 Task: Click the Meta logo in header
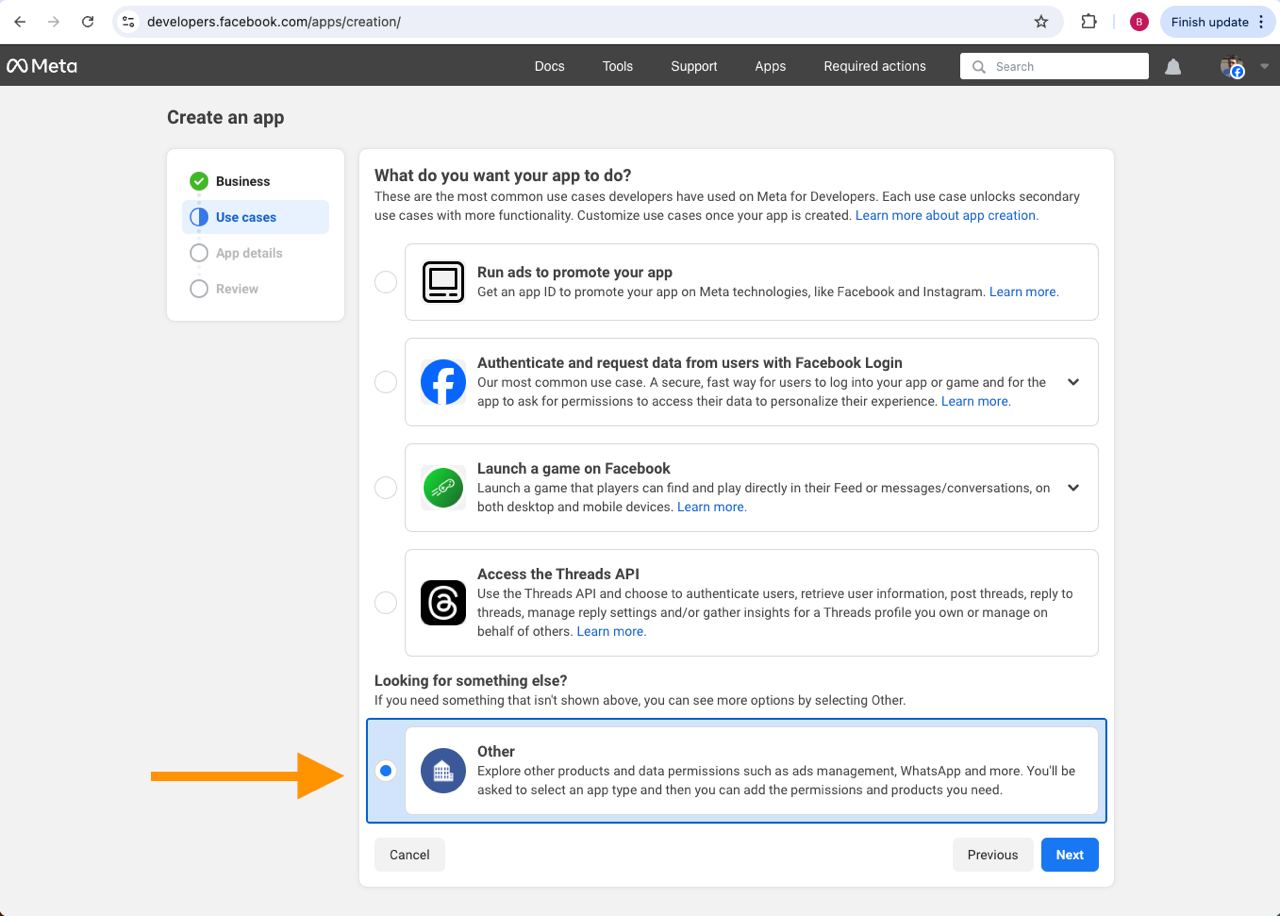click(x=42, y=66)
